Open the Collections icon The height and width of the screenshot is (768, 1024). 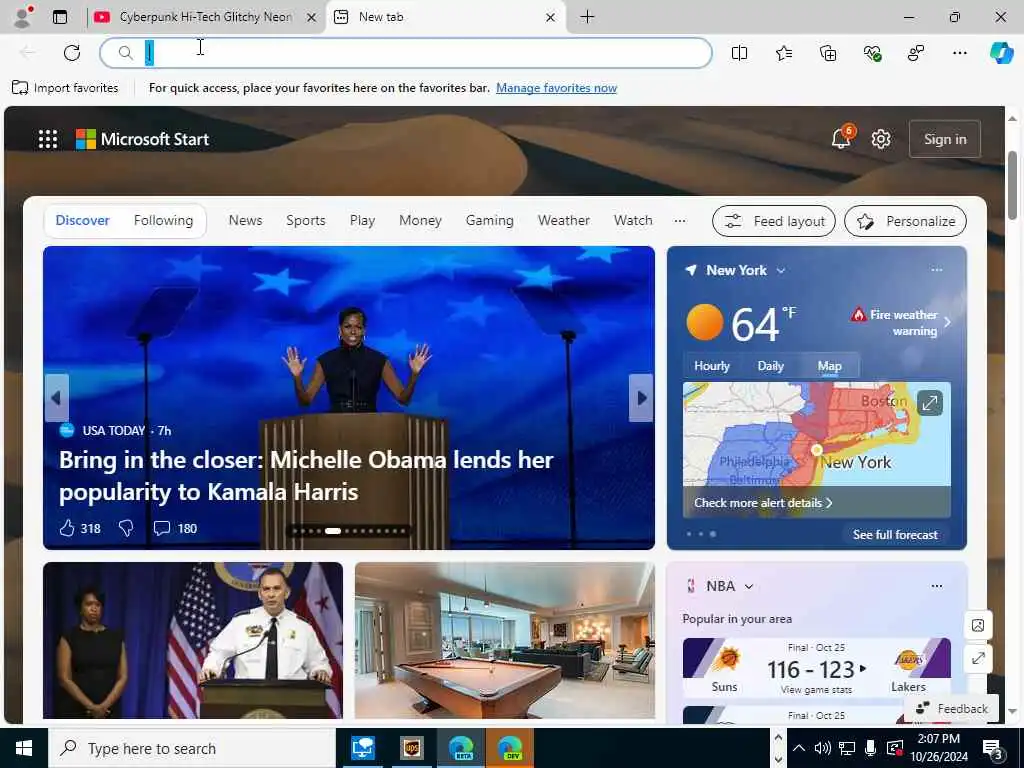click(828, 53)
